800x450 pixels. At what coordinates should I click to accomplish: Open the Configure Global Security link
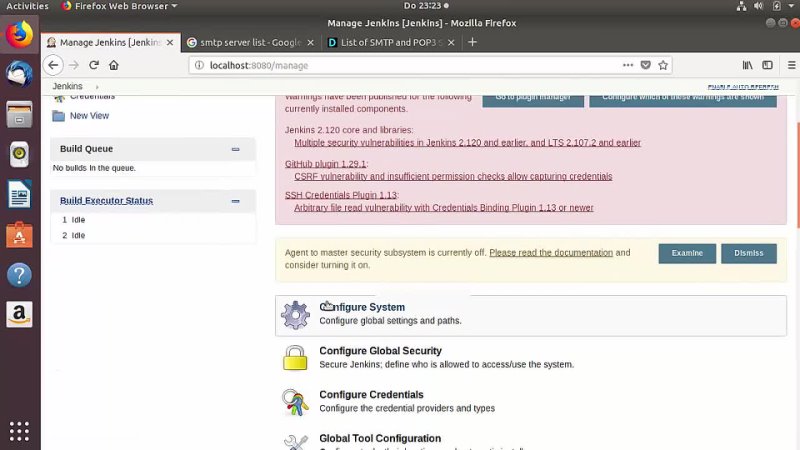click(381, 351)
